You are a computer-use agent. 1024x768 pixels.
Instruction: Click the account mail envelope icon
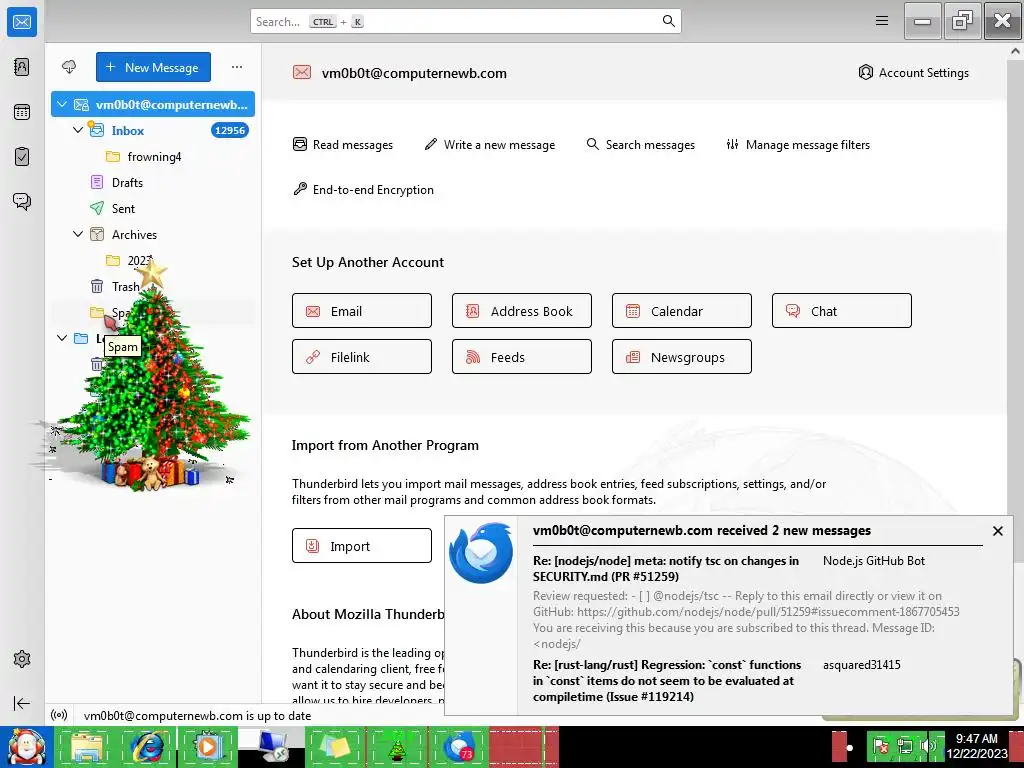[x=302, y=72]
